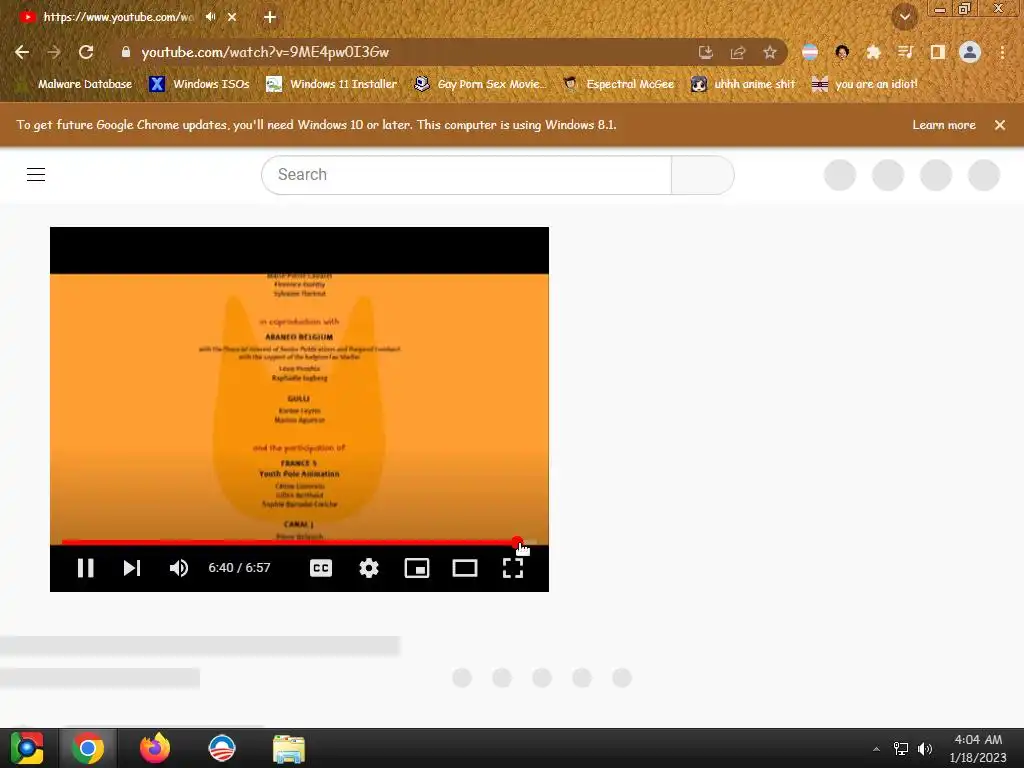The image size is (1024, 768).
Task: Switch to theater mode view
Action: click(465, 568)
